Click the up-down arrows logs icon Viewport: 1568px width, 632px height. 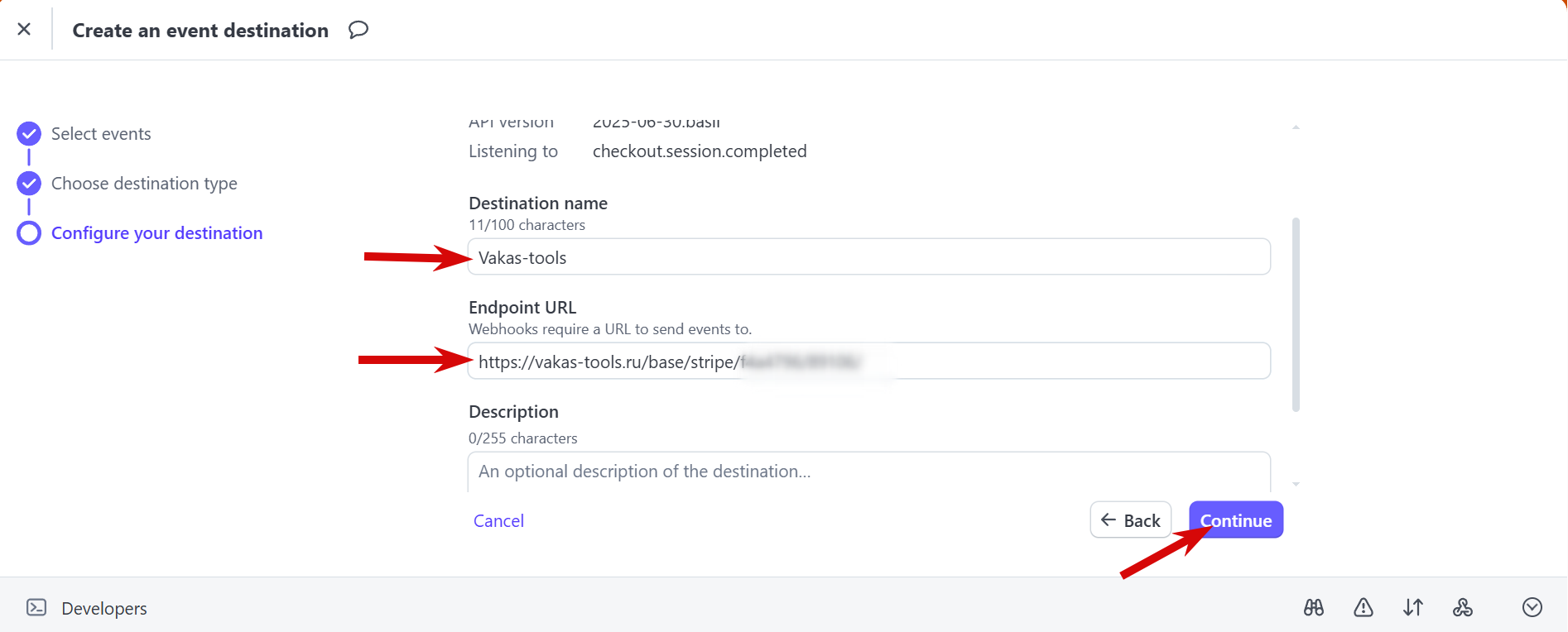1413,608
